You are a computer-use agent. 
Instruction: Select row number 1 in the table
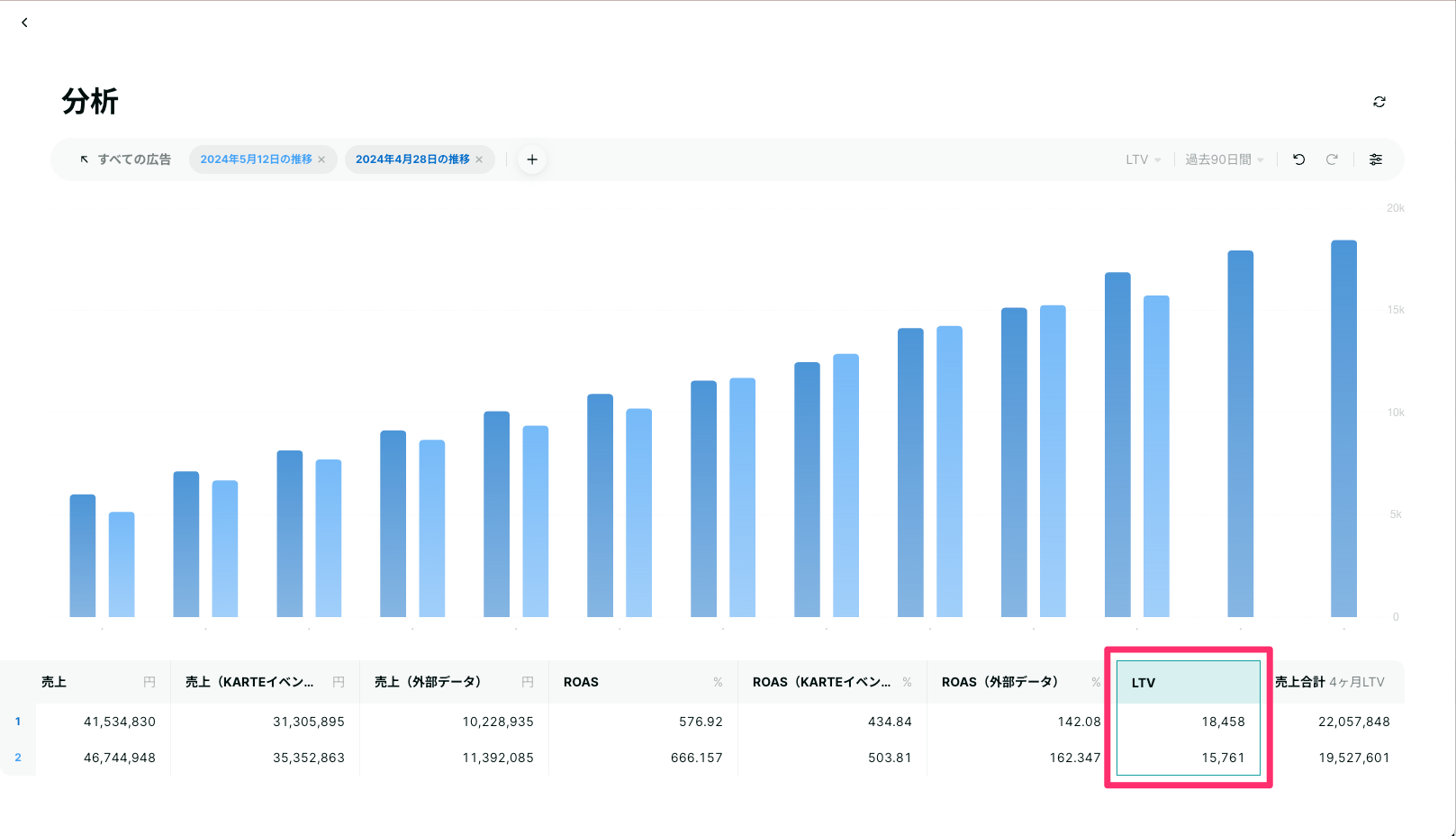point(17,722)
